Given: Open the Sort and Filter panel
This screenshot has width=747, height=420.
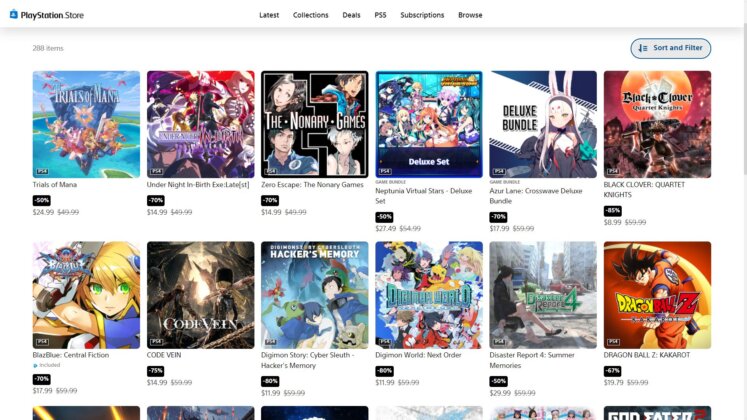Looking at the screenshot, I should 670,48.
